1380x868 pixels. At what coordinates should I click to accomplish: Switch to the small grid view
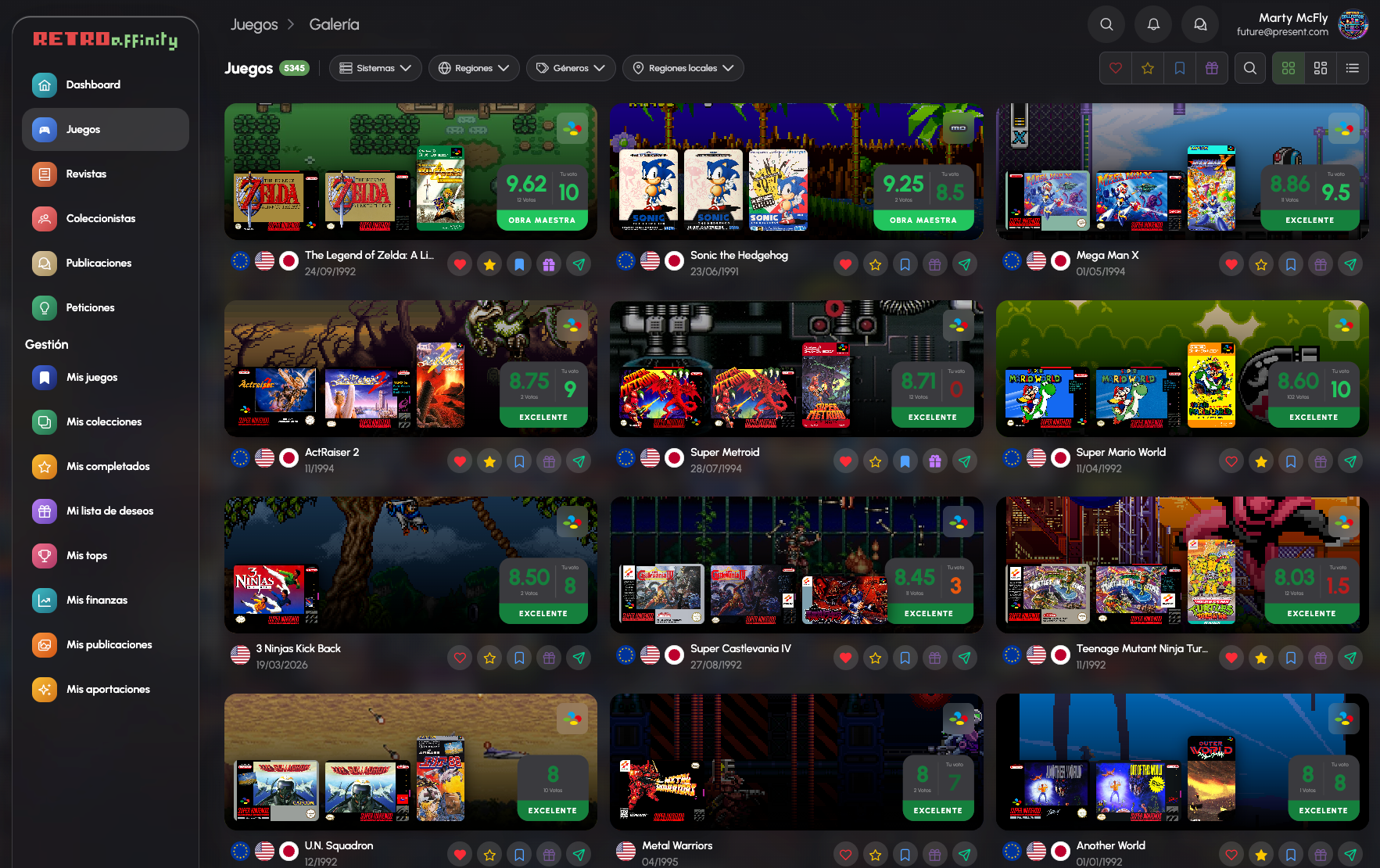[x=1289, y=68]
